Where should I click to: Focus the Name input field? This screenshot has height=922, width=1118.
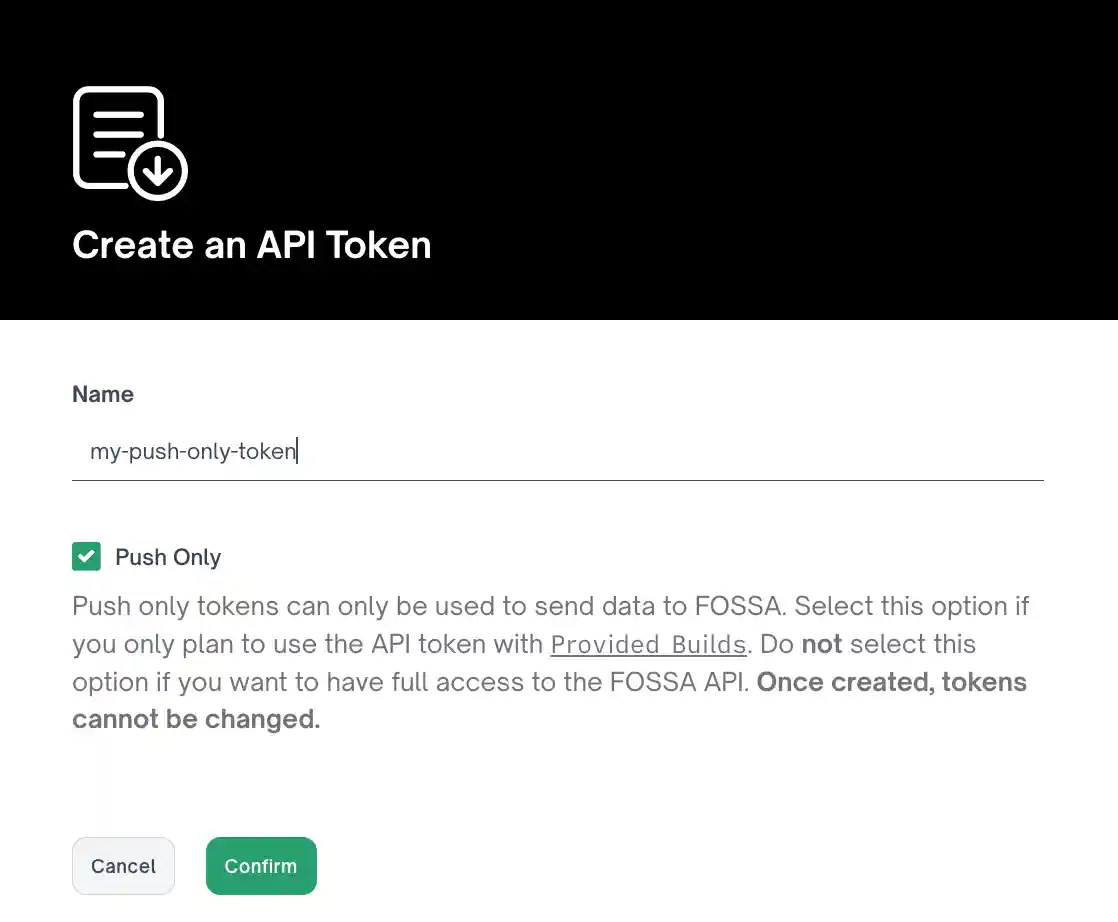557,452
